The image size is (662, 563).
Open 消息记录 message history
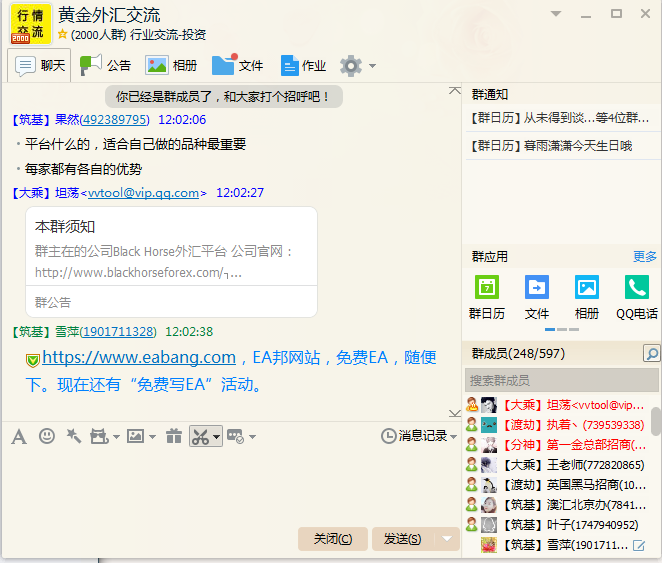coord(414,436)
